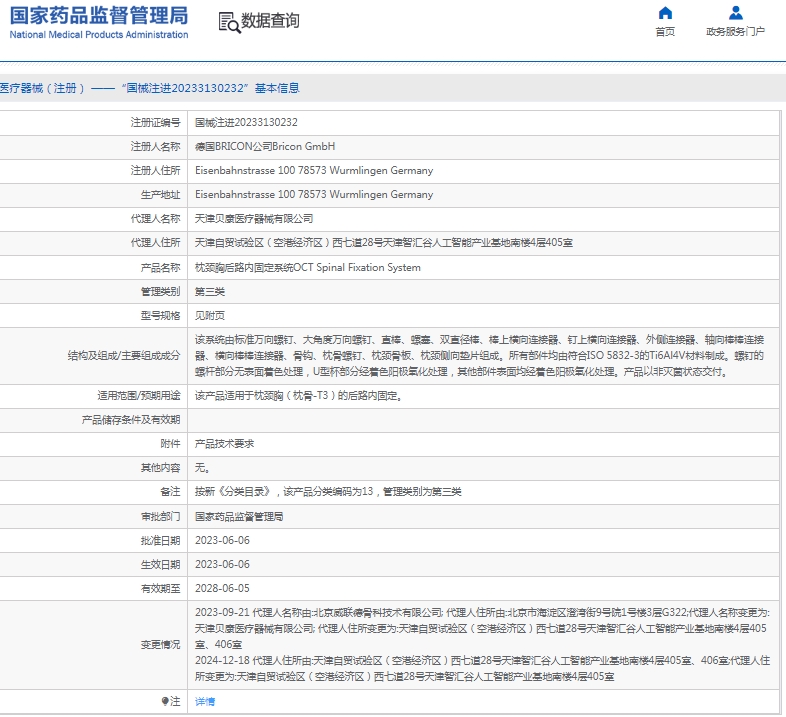Click the 备注 remark about 分类目录
Image resolution: width=786 pixels, height=717 pixels.
(328, 492)
